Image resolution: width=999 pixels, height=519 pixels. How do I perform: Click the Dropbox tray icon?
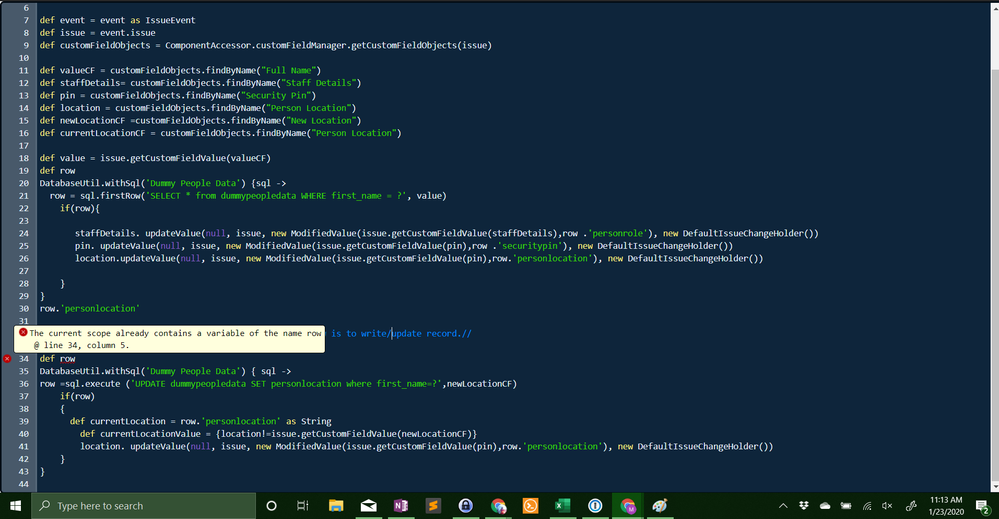[804, 506]
